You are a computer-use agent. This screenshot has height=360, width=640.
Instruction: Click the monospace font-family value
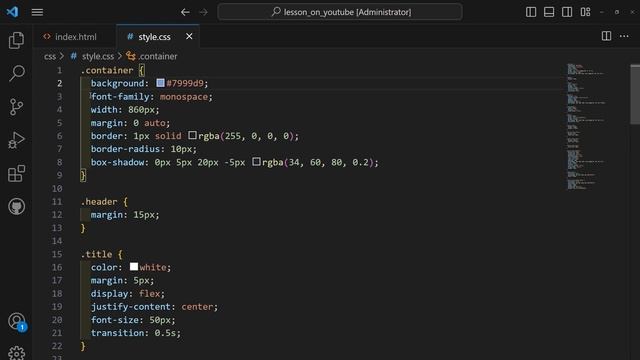(184, 97)
